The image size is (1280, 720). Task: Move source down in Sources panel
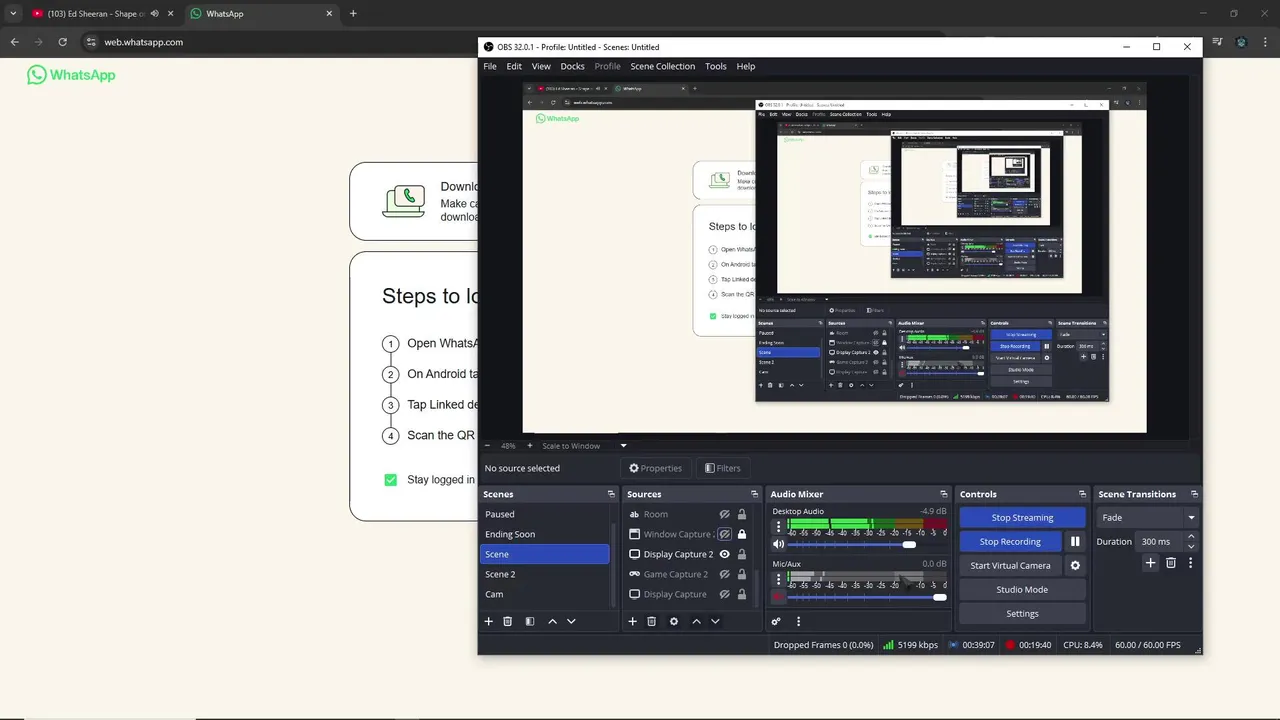tap(715, 621)
